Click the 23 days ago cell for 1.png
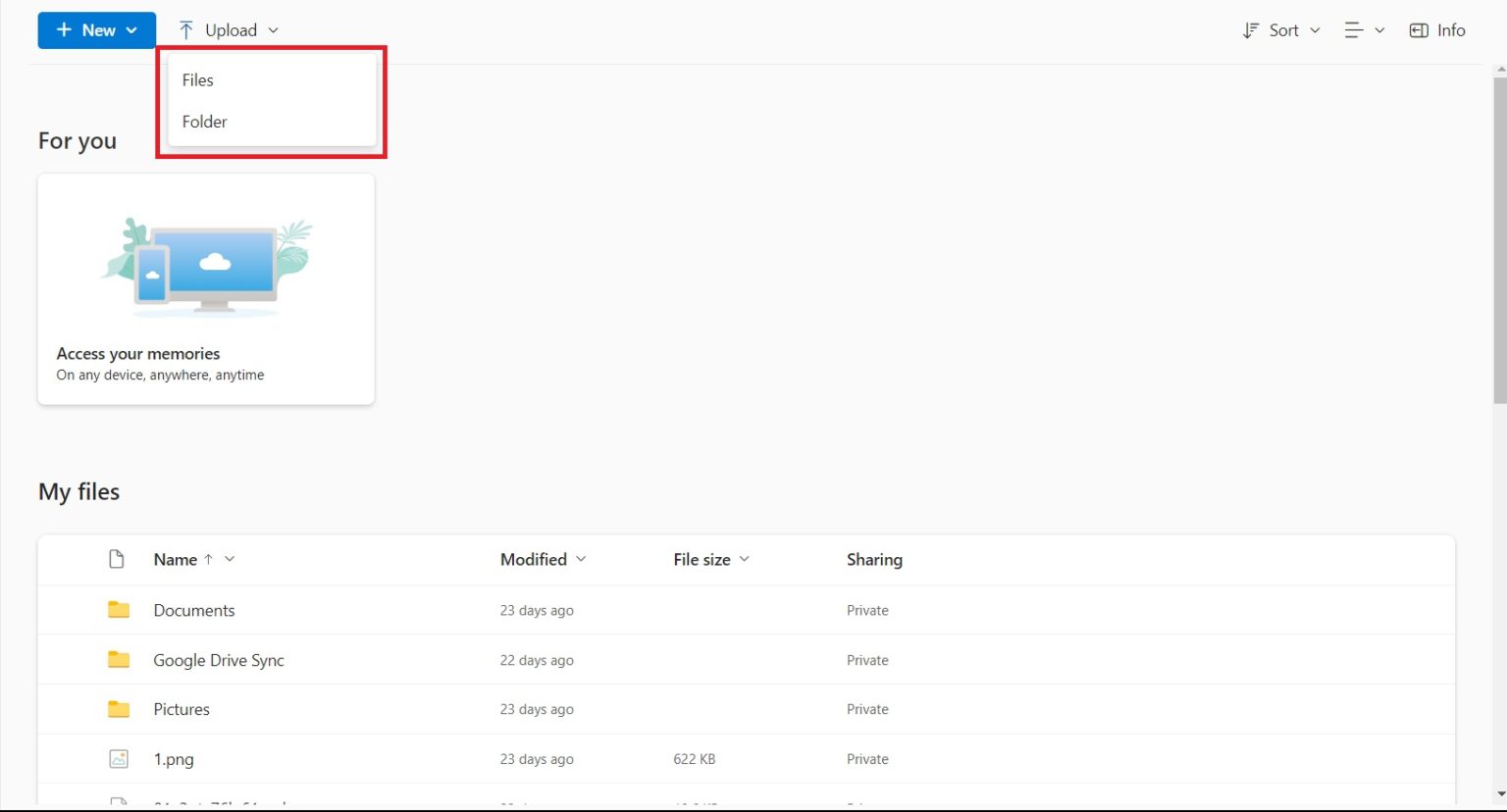 click(537, 759)
